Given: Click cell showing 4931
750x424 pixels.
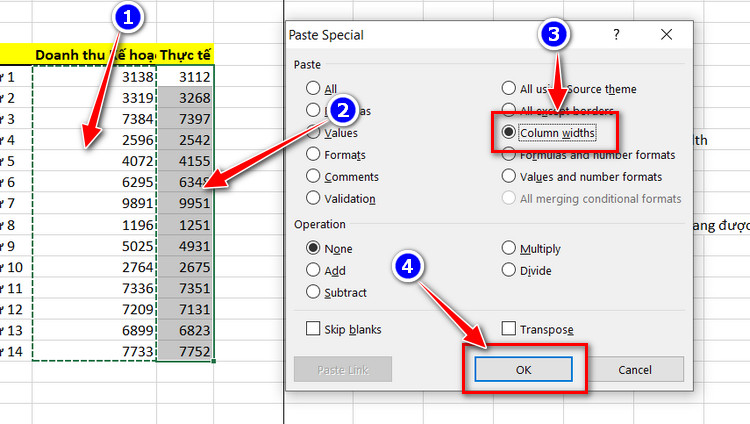Looking at the screenshot, I should [x=185, y=245].
